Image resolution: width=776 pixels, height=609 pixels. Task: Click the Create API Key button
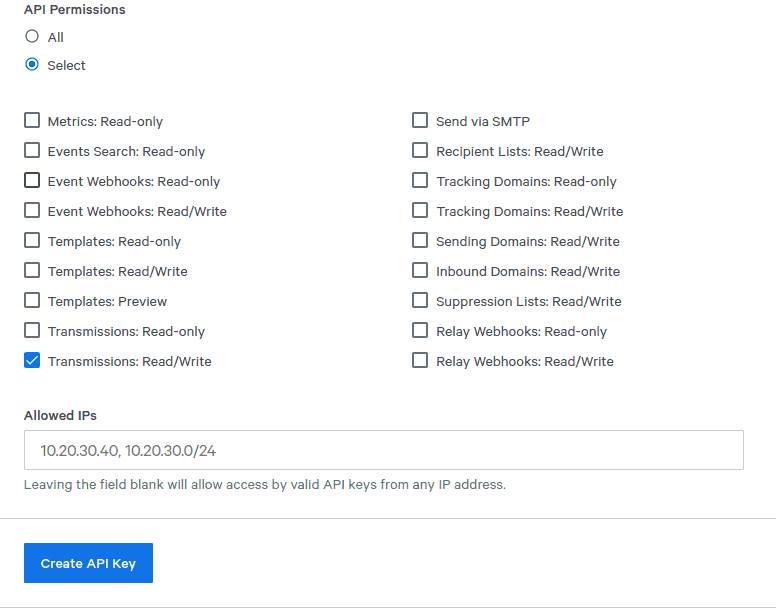pos(88,563)
